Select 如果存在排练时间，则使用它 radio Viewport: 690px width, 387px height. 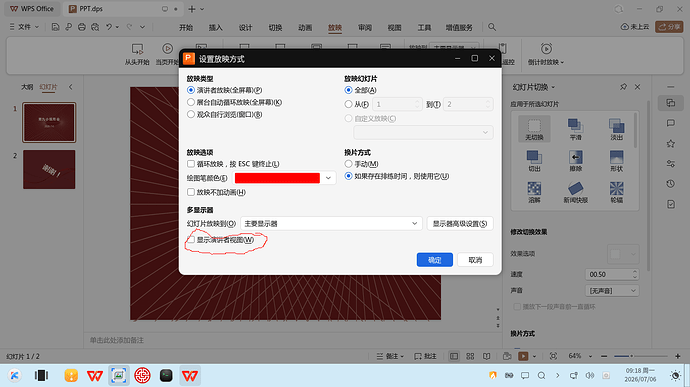pos(349,176)
